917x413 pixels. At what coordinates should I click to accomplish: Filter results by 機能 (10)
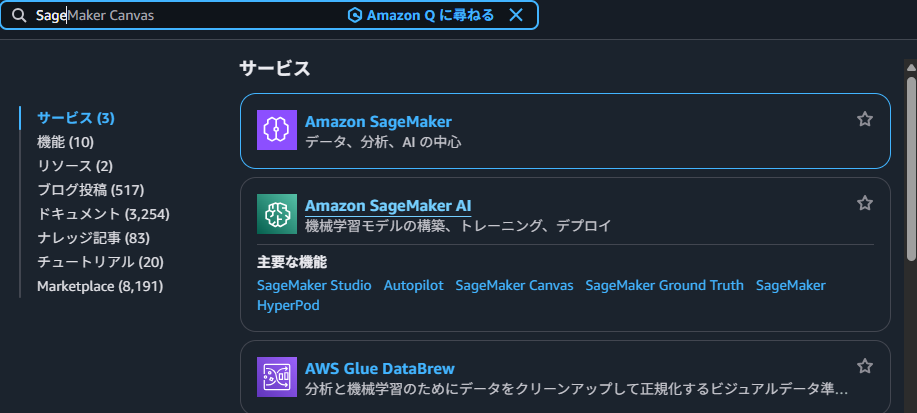[x=65, y=142]
